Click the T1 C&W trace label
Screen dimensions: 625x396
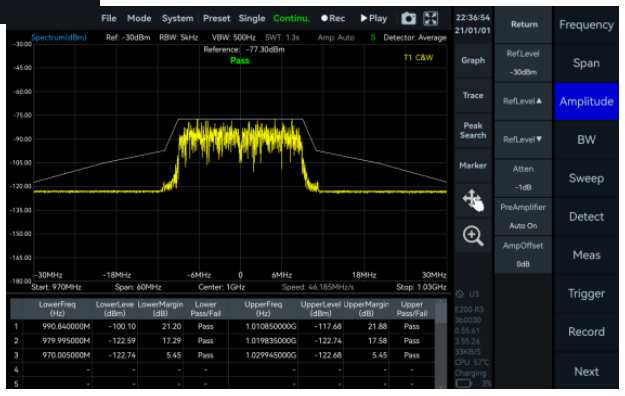pyautogui.click(x=418, y=57)
